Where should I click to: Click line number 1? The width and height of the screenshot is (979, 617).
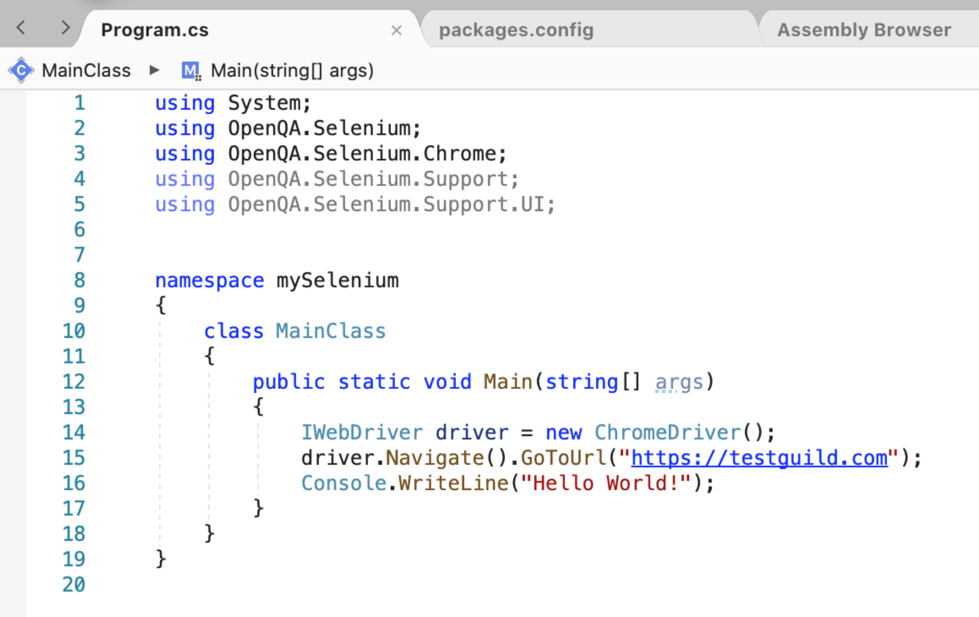(79, 103)
